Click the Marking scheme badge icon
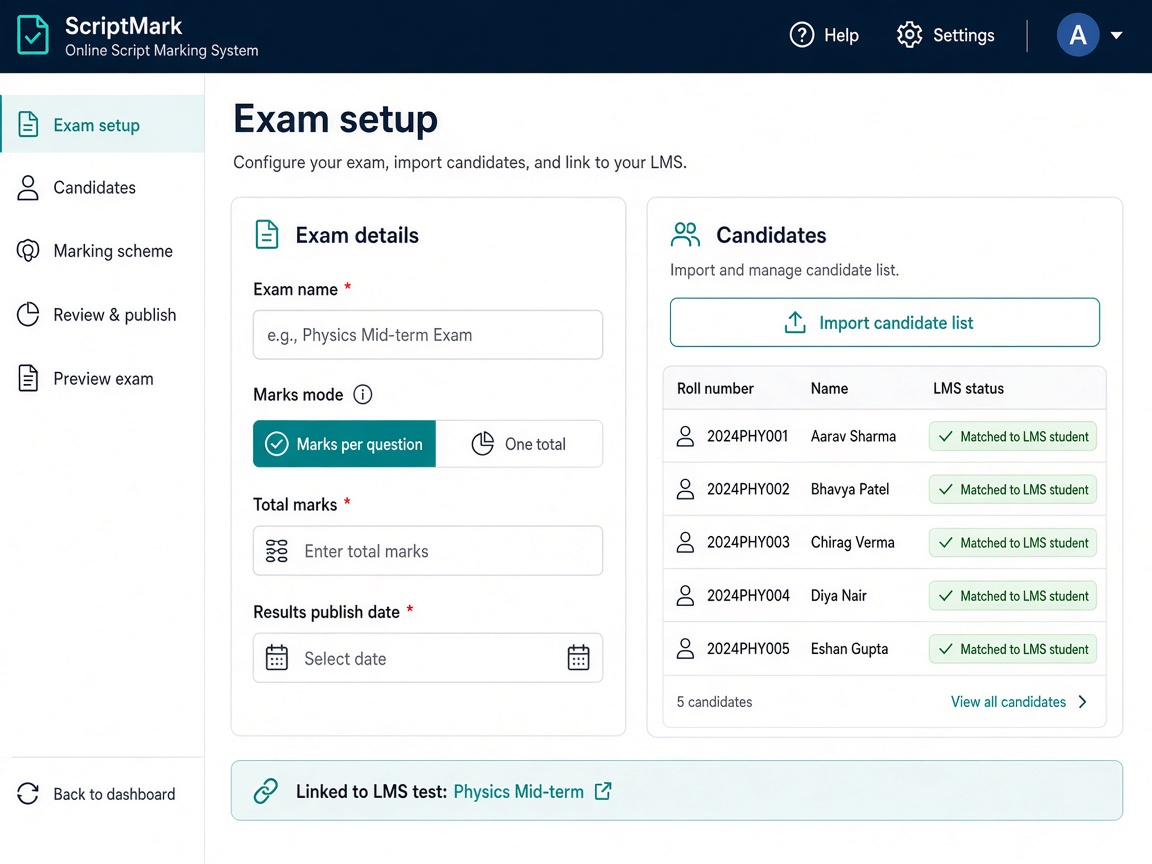 (28, 251)
